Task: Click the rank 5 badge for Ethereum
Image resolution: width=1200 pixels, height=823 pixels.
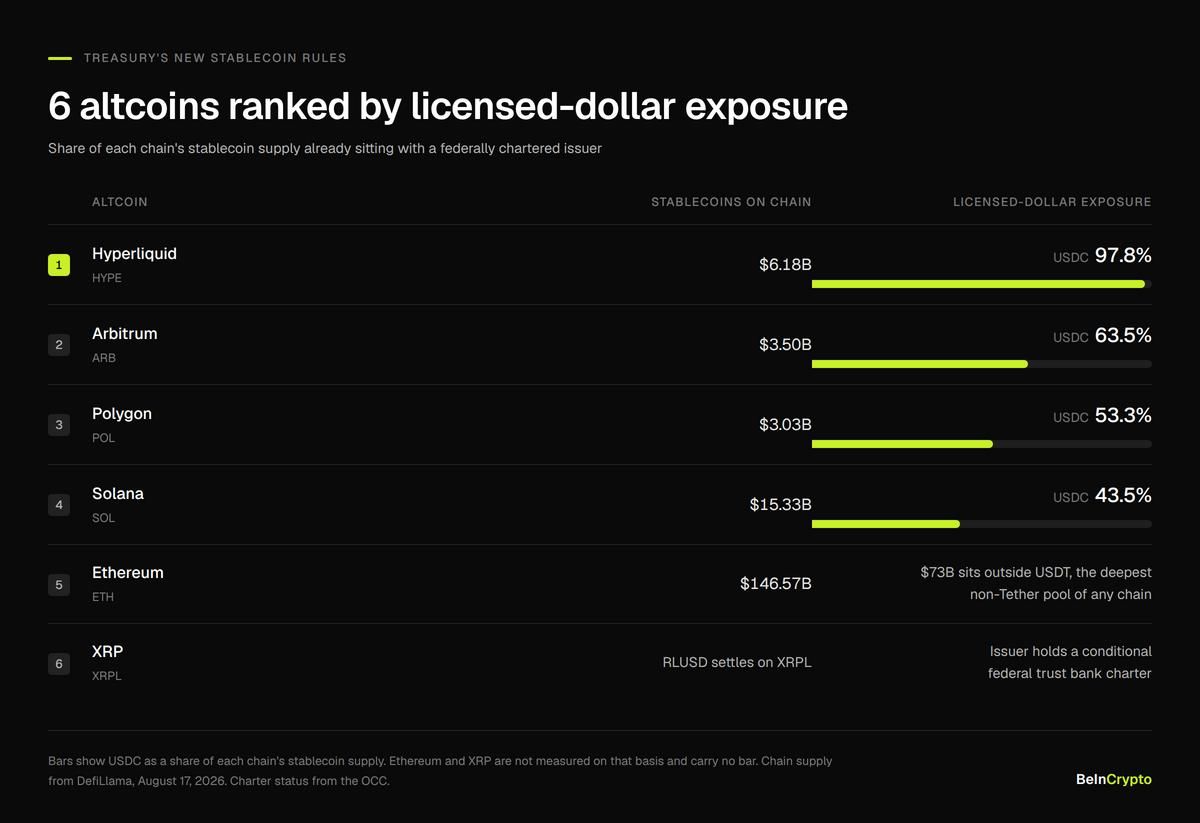Action: coord(59,584)
